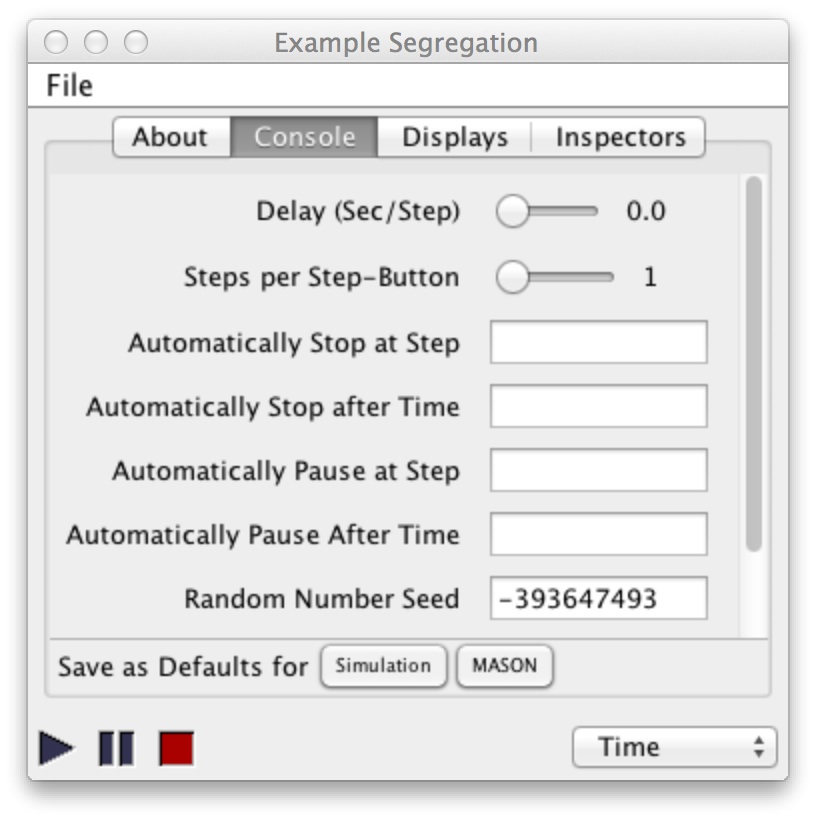816x820 pixels.
Task: Stop the simulation with the red square
Action: click(176, 748)
